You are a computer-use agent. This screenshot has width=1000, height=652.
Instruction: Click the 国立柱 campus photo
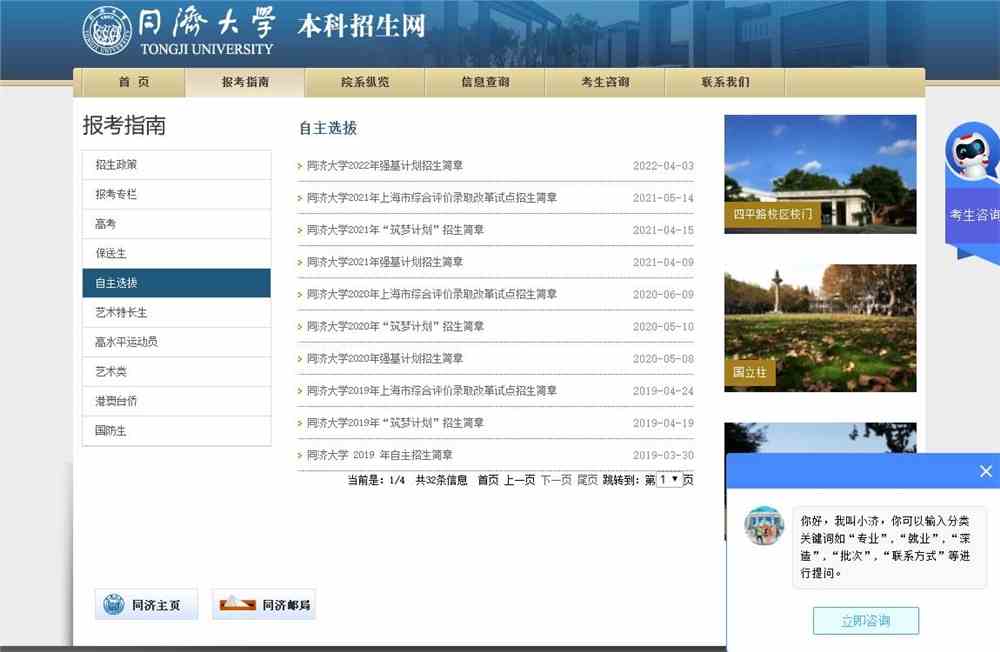tap(820, 328)
